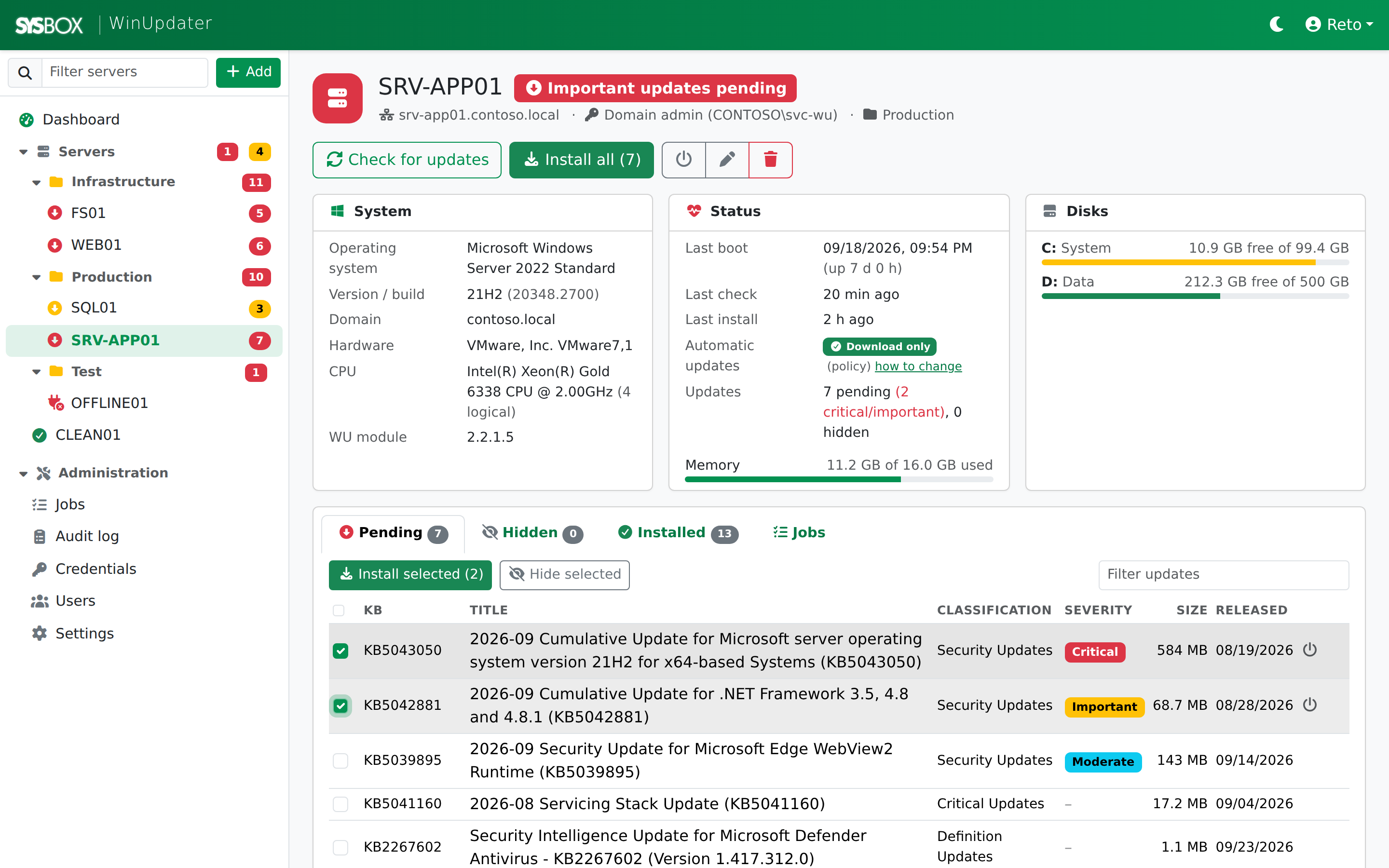Select the OFFLINE01 server
This screenshot has height=868, width=1389.
point(144,403)
